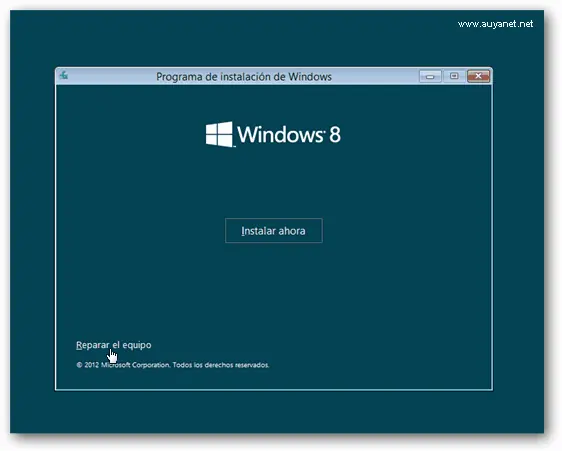The width and height of the screenshot is (562, 451).
Task: Close the Programa de instalación de Windows window
Action: coord(478,76)
